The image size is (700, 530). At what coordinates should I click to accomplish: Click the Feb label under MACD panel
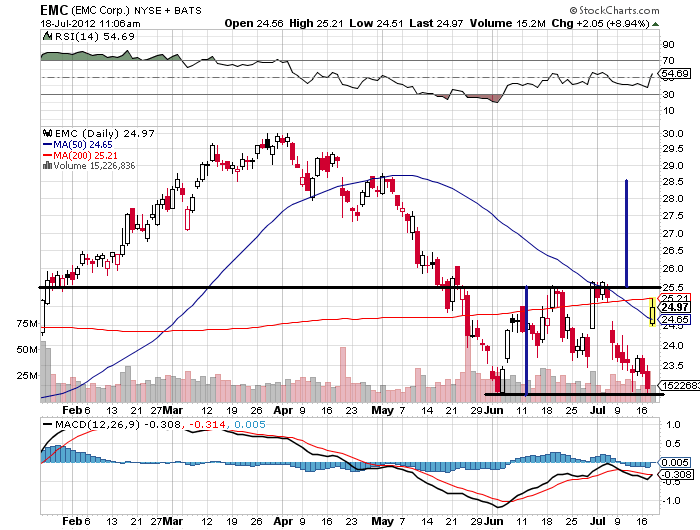pos(72,521)
